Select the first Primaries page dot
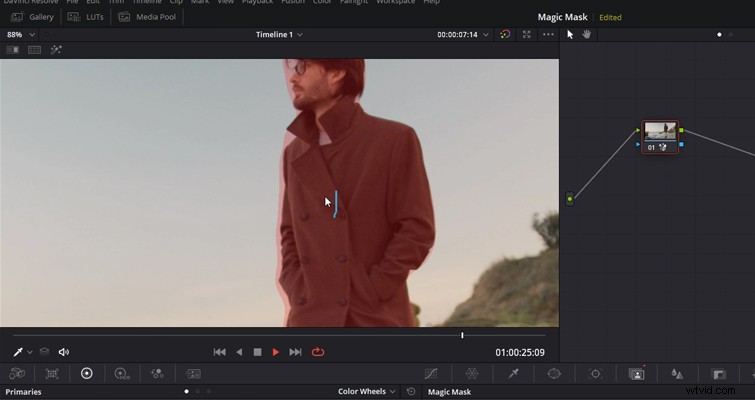This screenshot has height=400, width=755. pos(186,392)
